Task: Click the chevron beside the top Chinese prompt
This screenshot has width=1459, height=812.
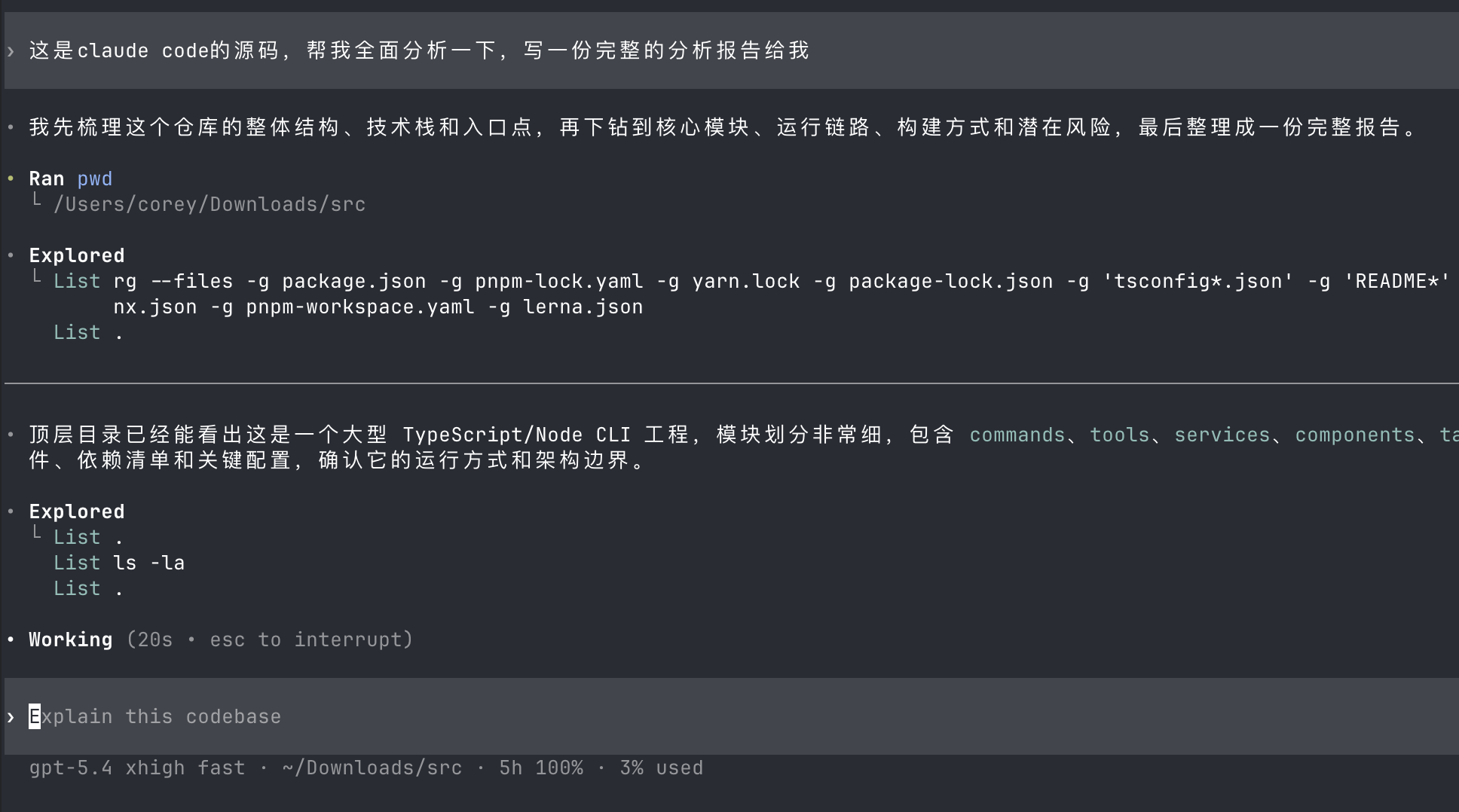Action: click(x=11, y=51)
